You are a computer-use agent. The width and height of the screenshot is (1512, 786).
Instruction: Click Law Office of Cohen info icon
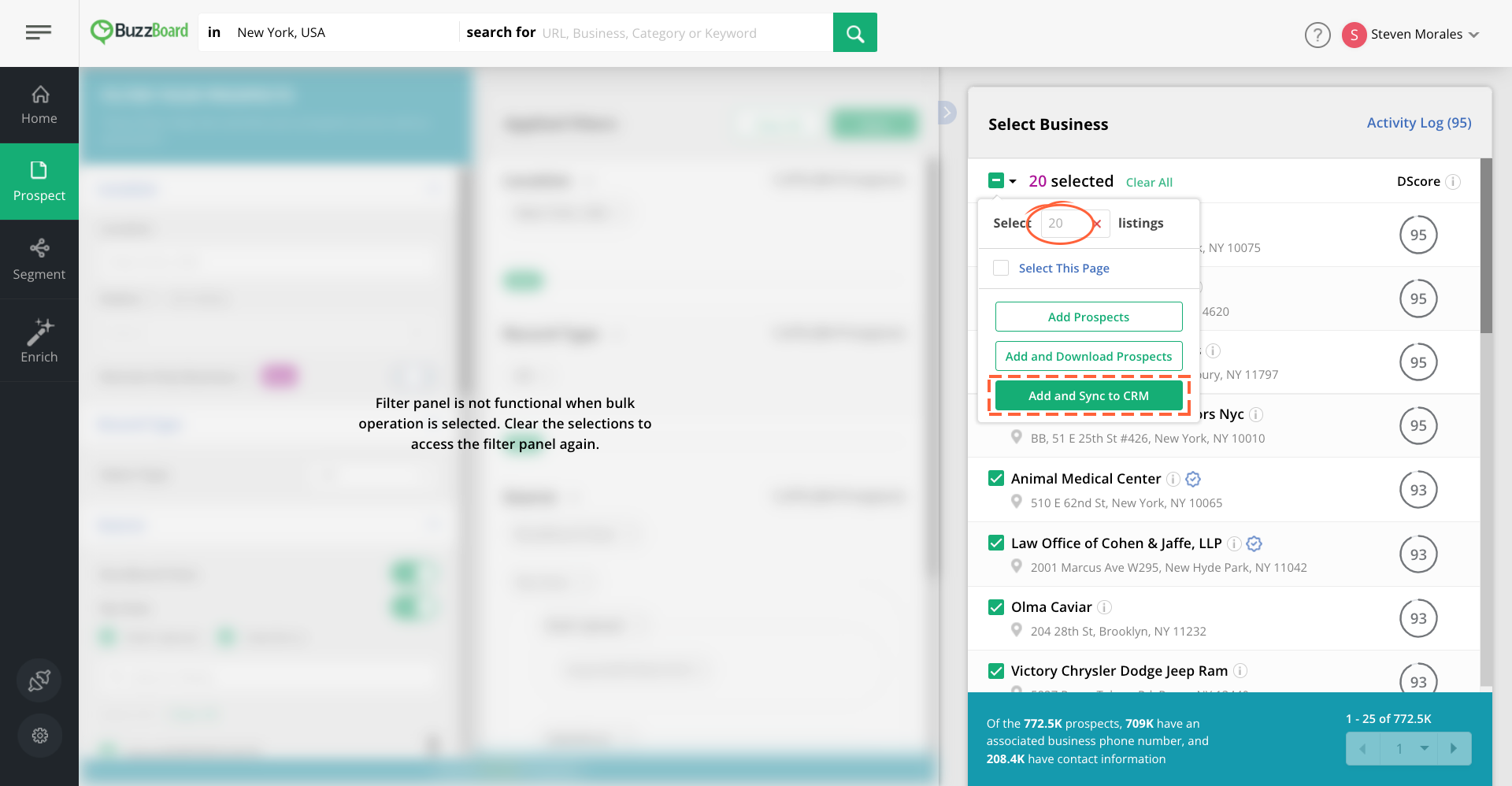click(x=1235, y=543)
